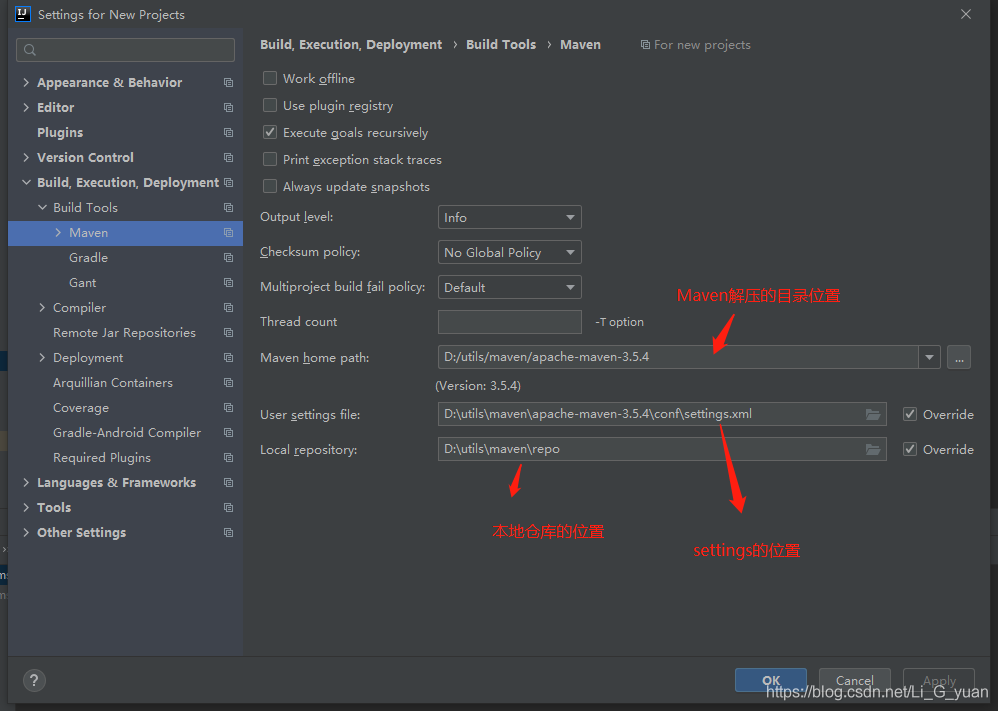
Task: Enable the Work offline checkbox
Action: click(270, 78)
